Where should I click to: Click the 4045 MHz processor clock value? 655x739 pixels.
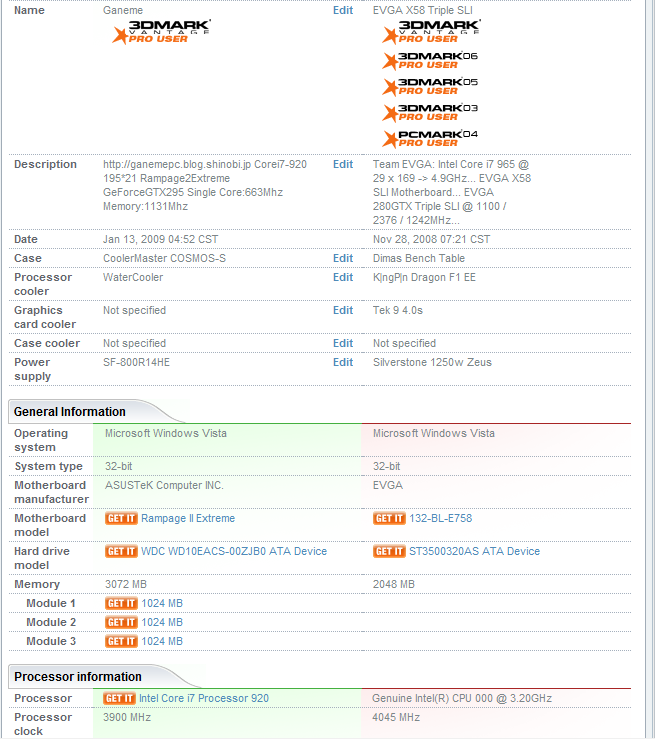pos(396,717)
